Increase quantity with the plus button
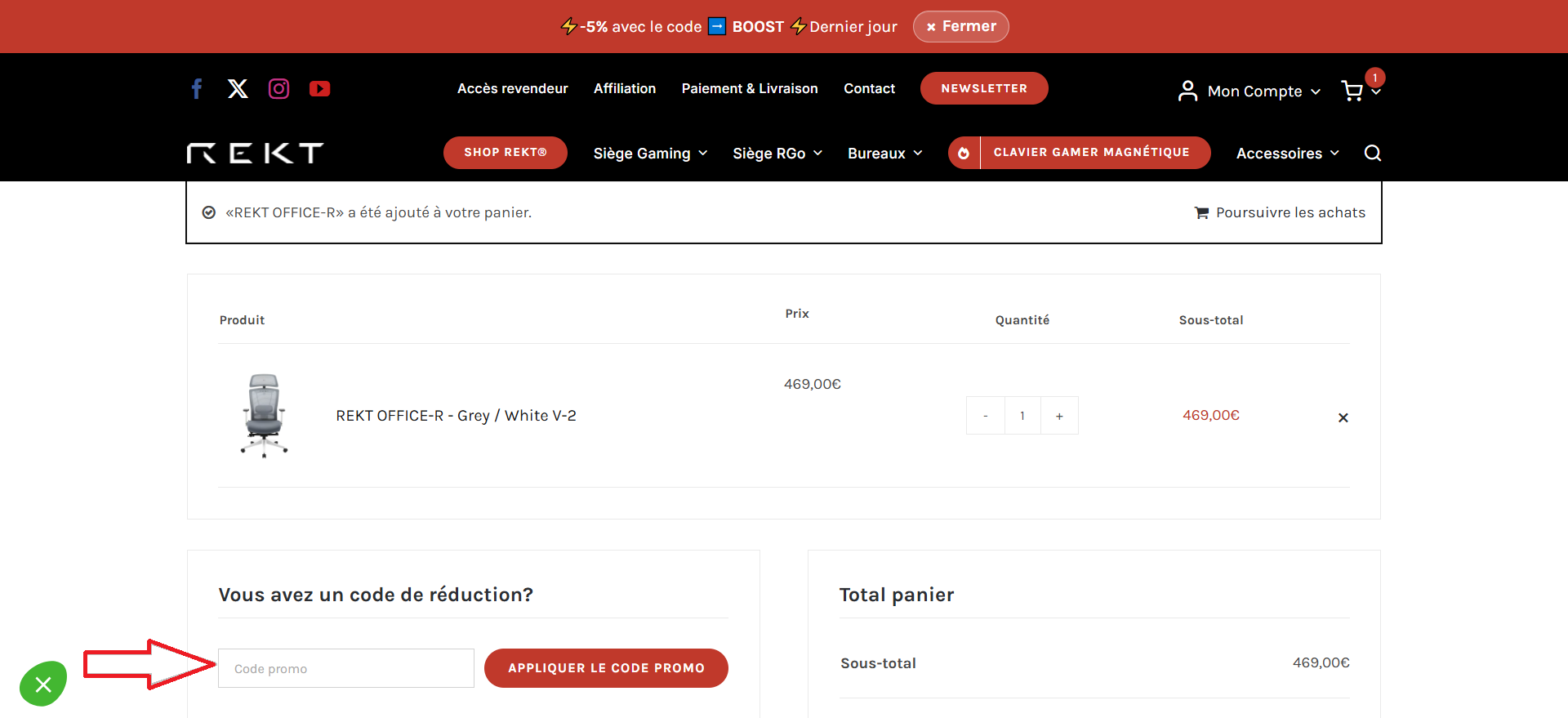Image resolution: width=1568 pixels, height=718 pixels. pos(1059,416)
